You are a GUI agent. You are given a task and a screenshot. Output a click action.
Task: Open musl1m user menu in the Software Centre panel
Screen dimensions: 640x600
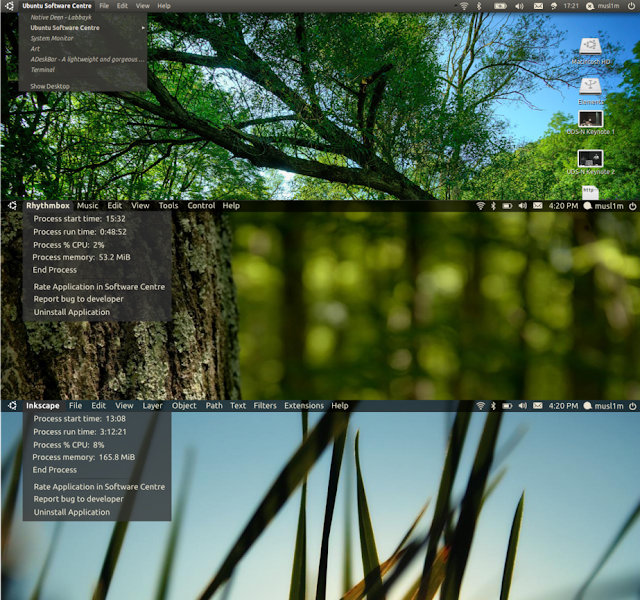click(603, 6)
